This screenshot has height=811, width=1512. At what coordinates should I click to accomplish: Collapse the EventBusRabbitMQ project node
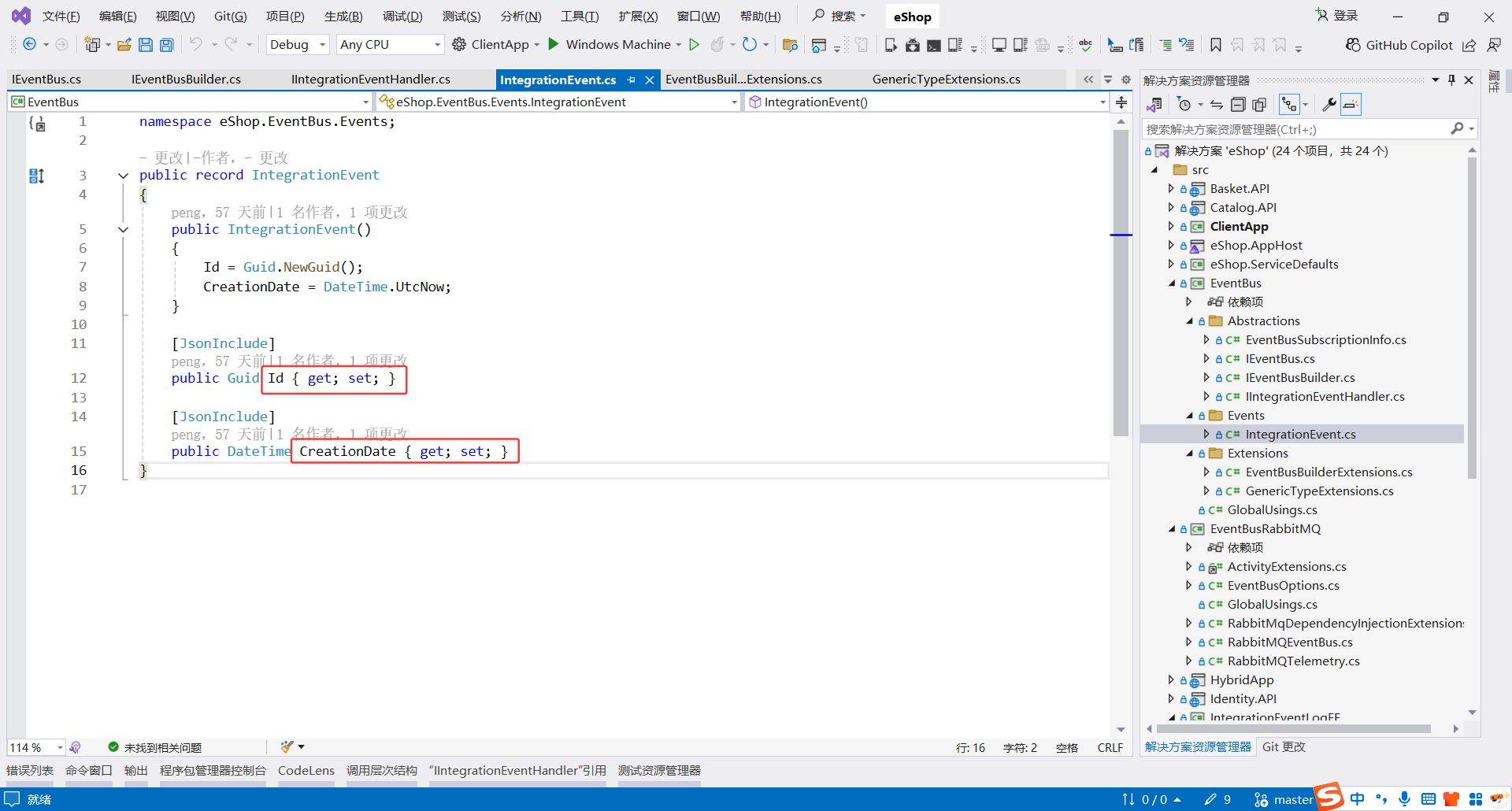1171,529
